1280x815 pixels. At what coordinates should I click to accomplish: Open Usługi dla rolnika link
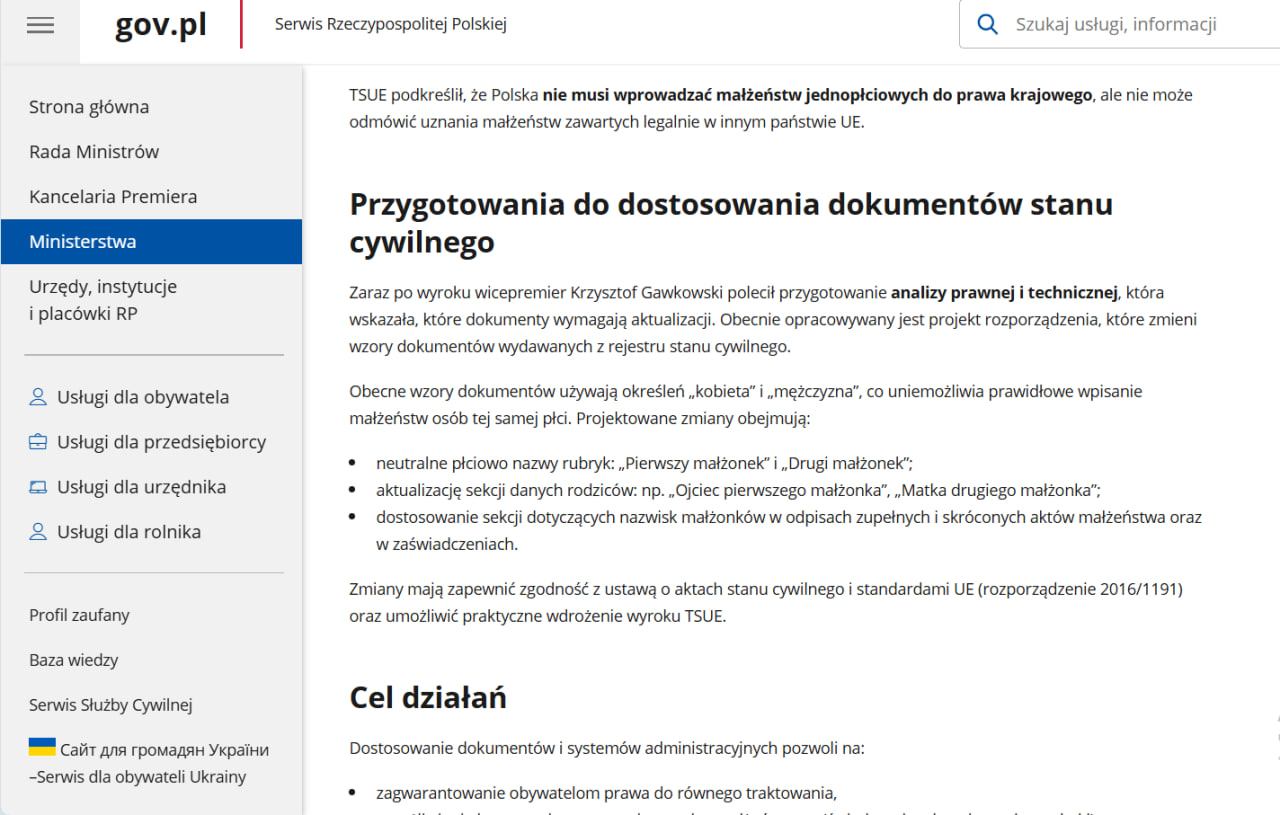(x=129, y=532)
